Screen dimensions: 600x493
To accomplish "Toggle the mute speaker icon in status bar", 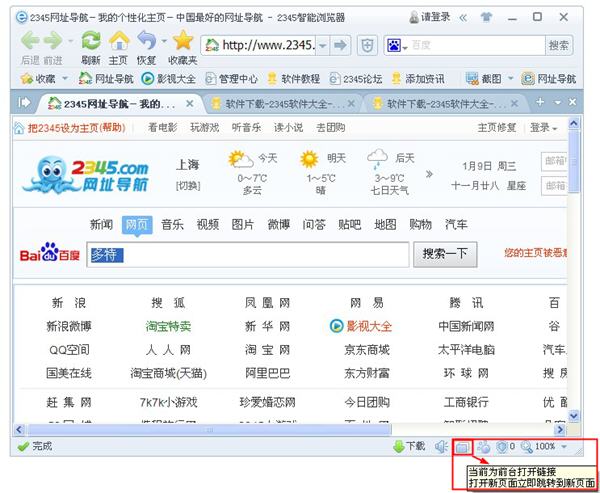I will [x=442, y=446].
